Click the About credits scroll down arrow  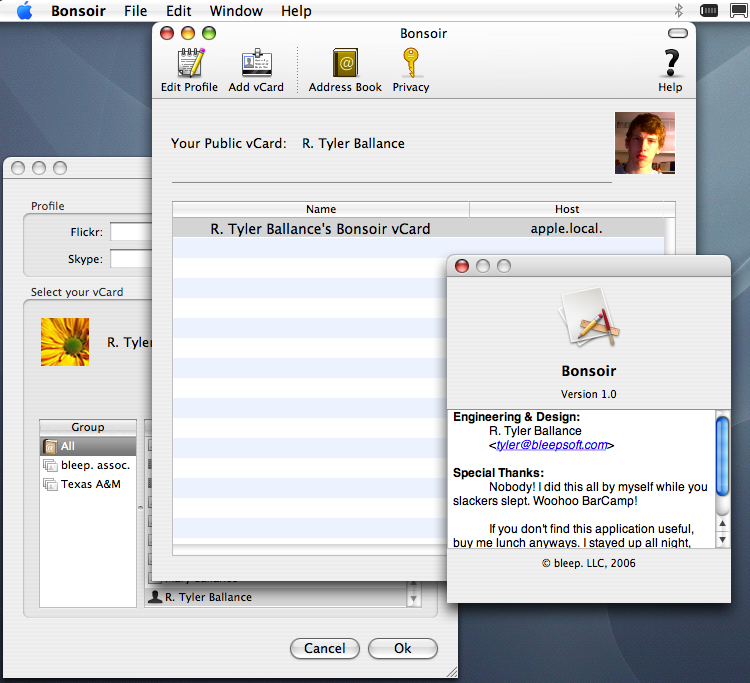click(722, 540)
